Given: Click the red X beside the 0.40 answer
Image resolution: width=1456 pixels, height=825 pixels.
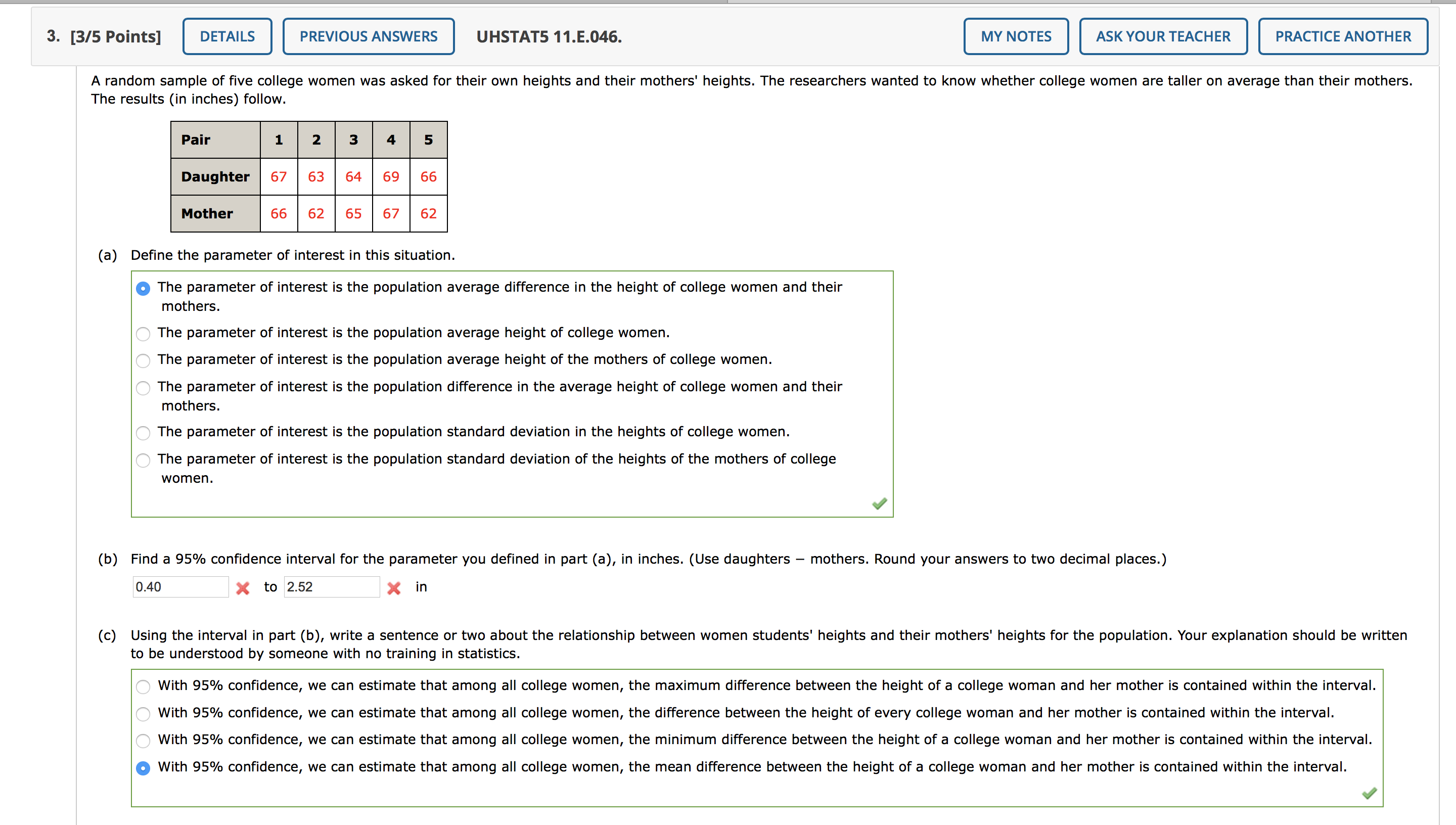Looking at the screenshot, I should point(243,588).
